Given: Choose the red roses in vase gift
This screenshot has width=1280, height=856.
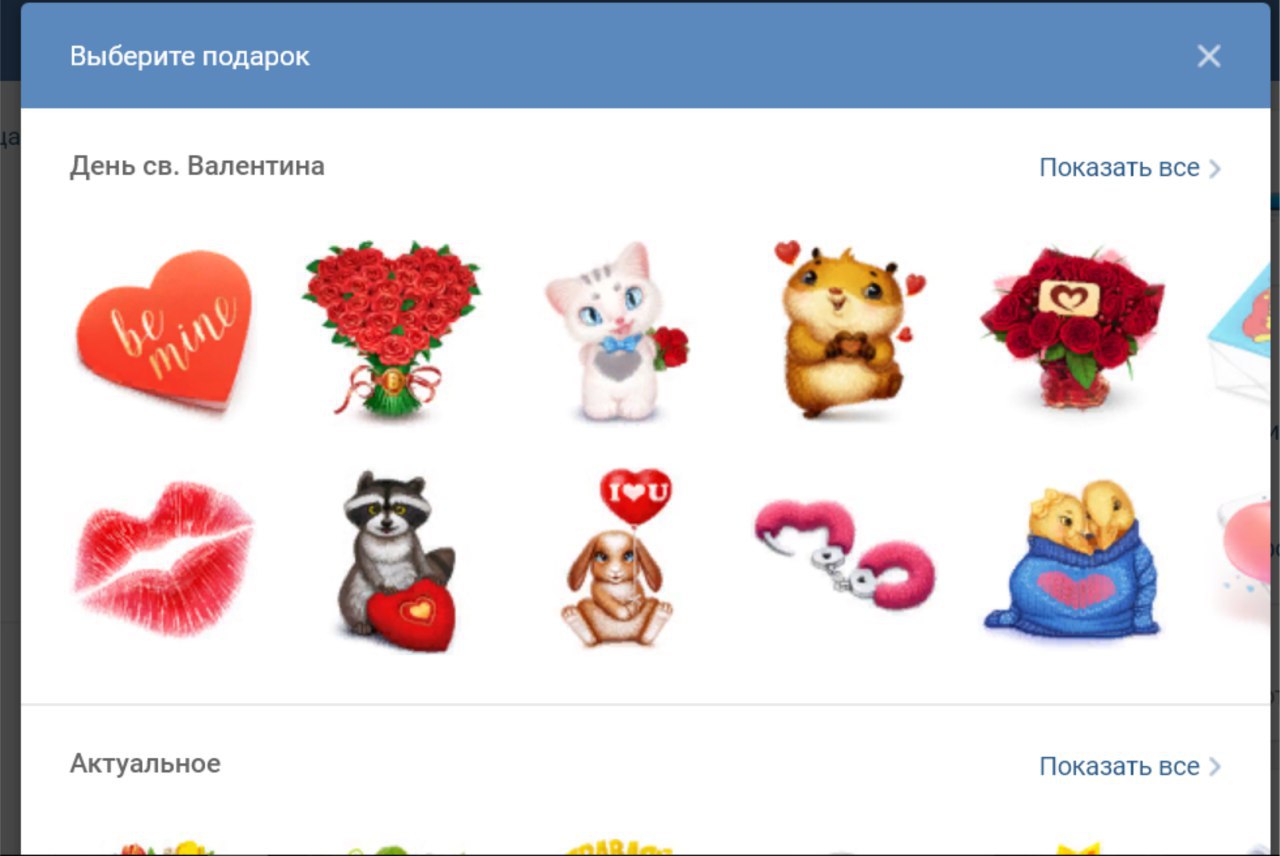Looking at the screenshot, I should pyautogui.click(x=1072, y=328).
